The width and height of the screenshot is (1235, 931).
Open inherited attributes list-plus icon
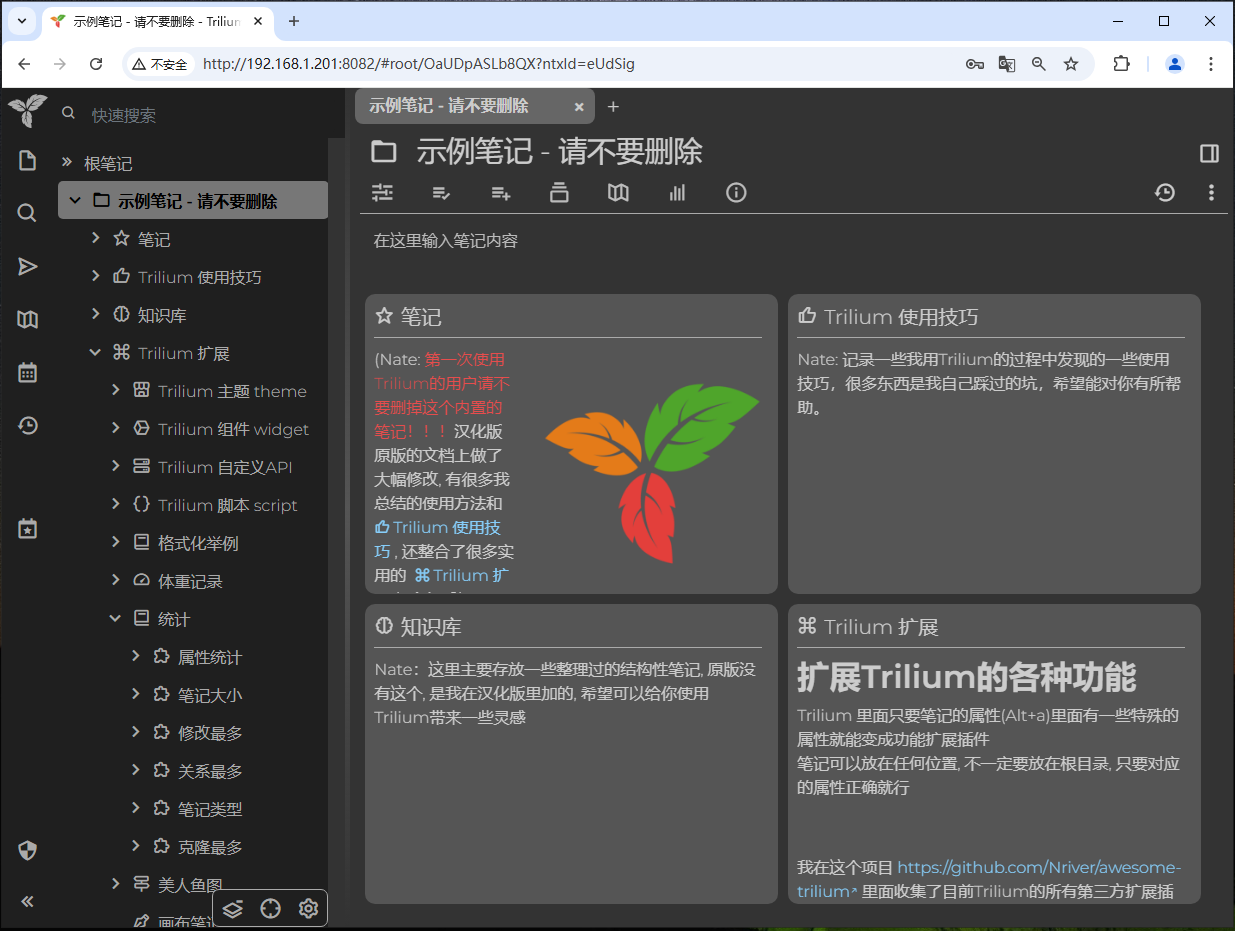point(500,192)
